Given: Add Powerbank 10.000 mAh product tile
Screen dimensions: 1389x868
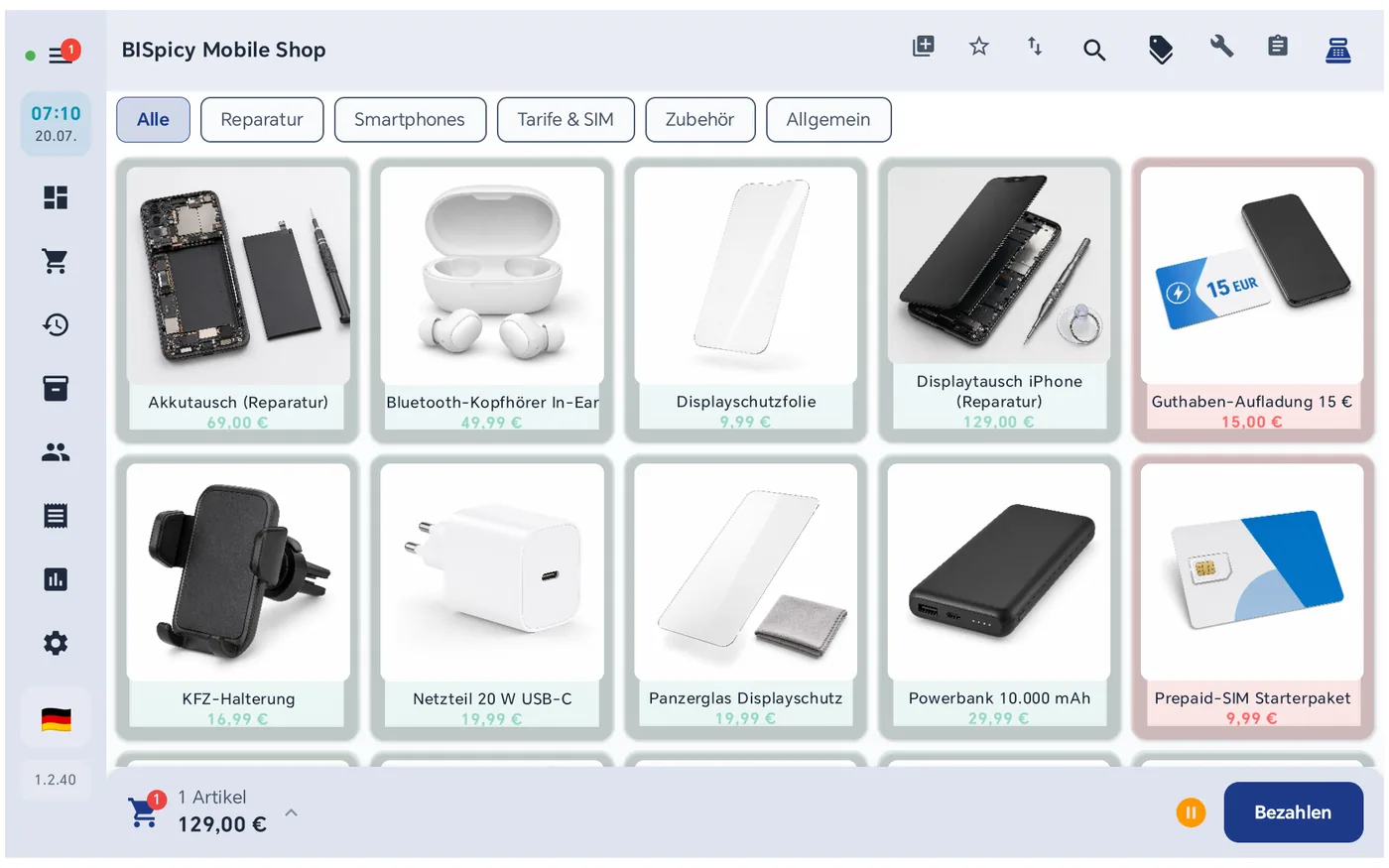Looking at the screenshot, I should click(x=999, y=597).
